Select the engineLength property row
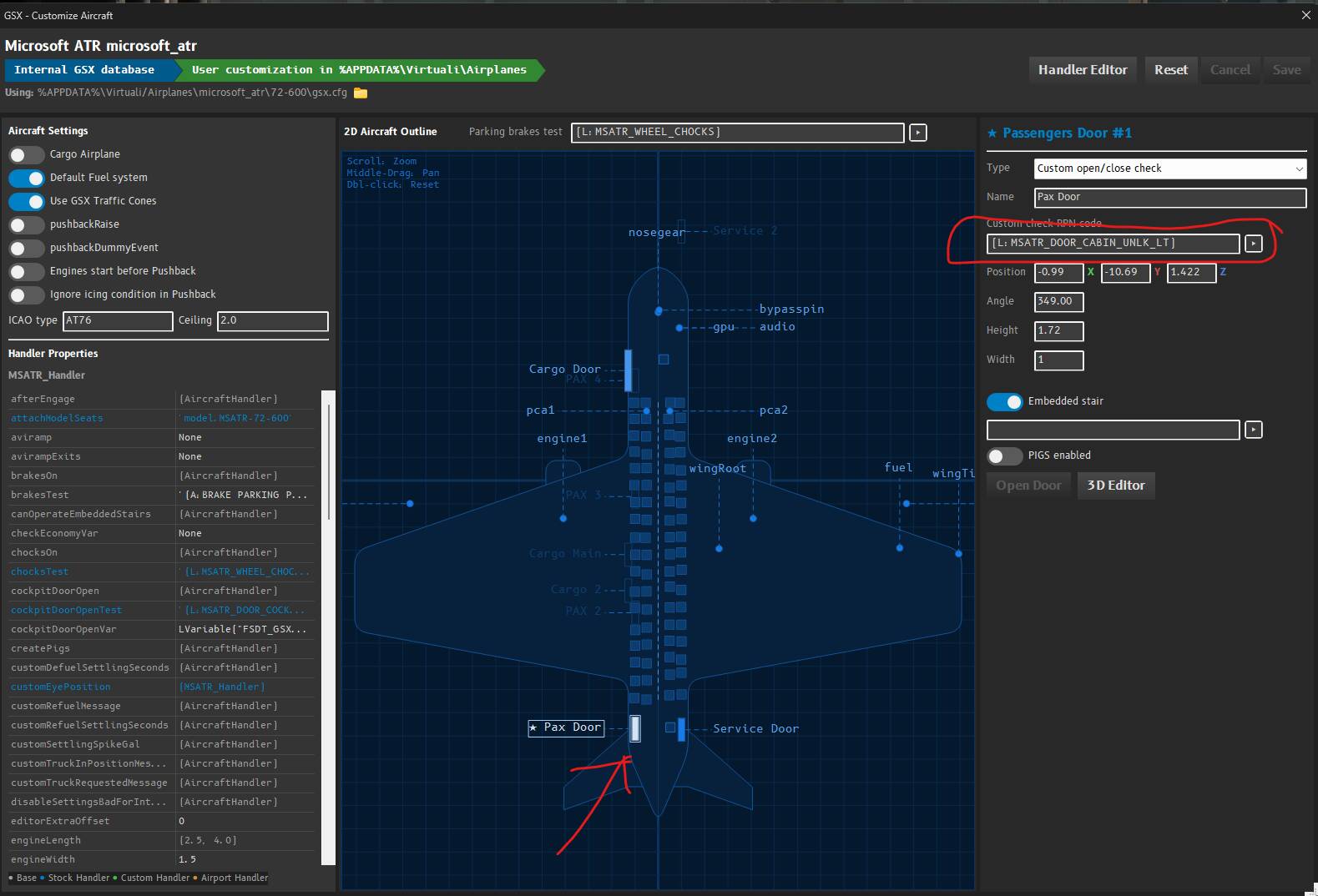 [x=161, y=841]
